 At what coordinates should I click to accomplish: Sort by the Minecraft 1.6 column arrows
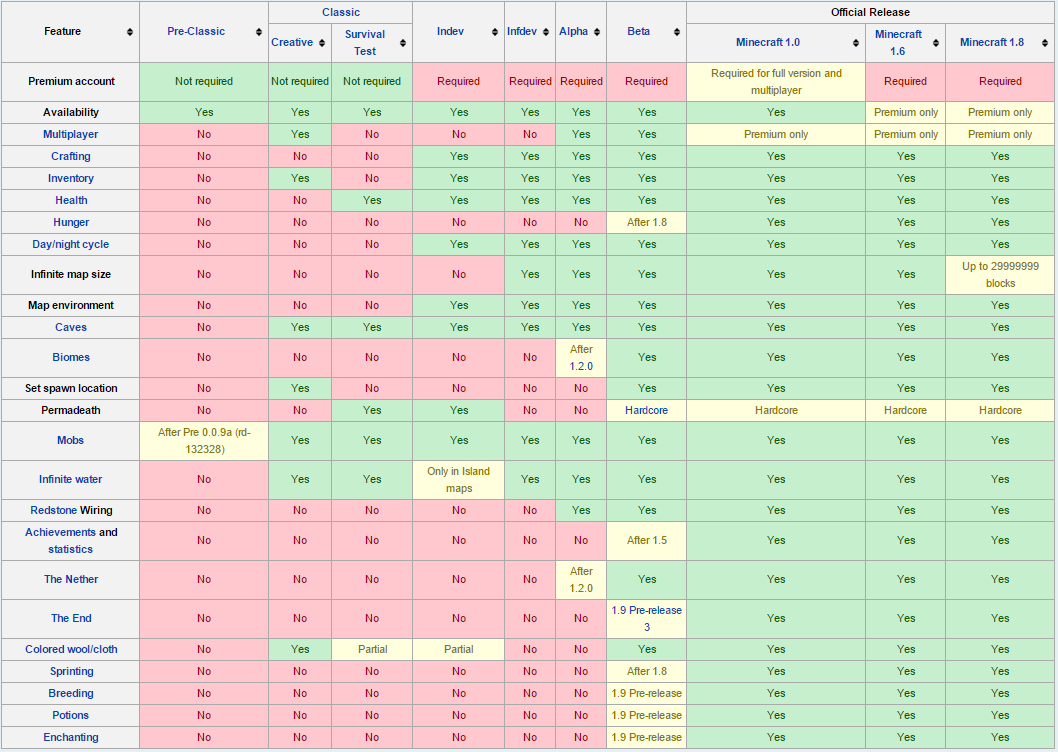pyautogui.click(x=936, y=43)
